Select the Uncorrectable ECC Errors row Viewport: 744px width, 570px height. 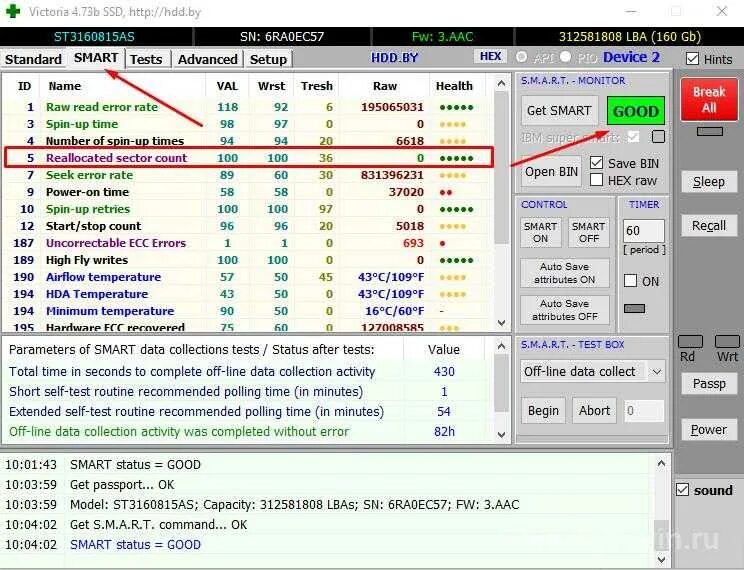click(x=247, y=243)
